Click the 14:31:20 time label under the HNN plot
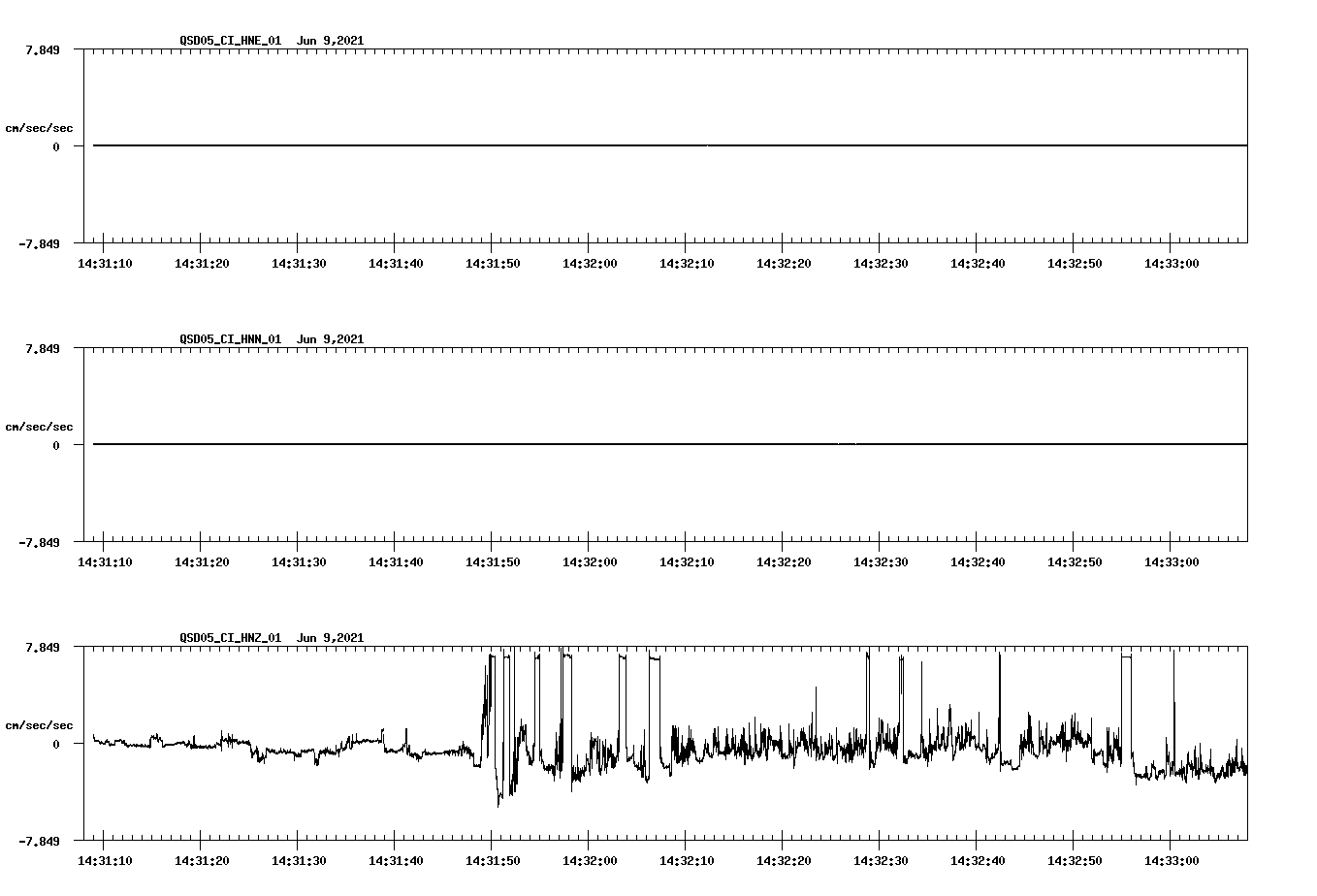Viewport: 1317px width, 896px height. [x=202, y=562]
